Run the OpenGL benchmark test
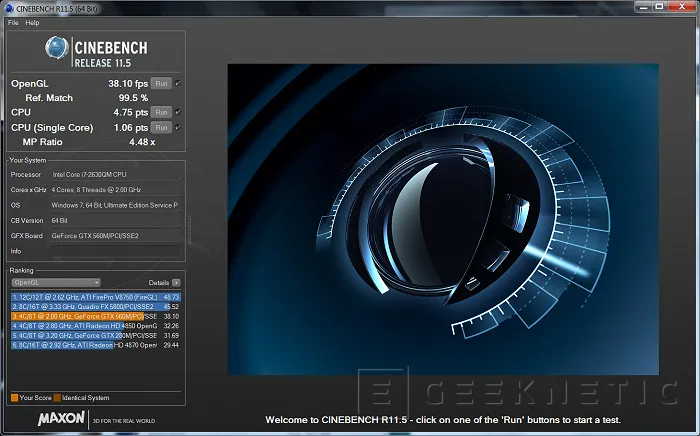700x436 pixels. click(x=161, y=83)
